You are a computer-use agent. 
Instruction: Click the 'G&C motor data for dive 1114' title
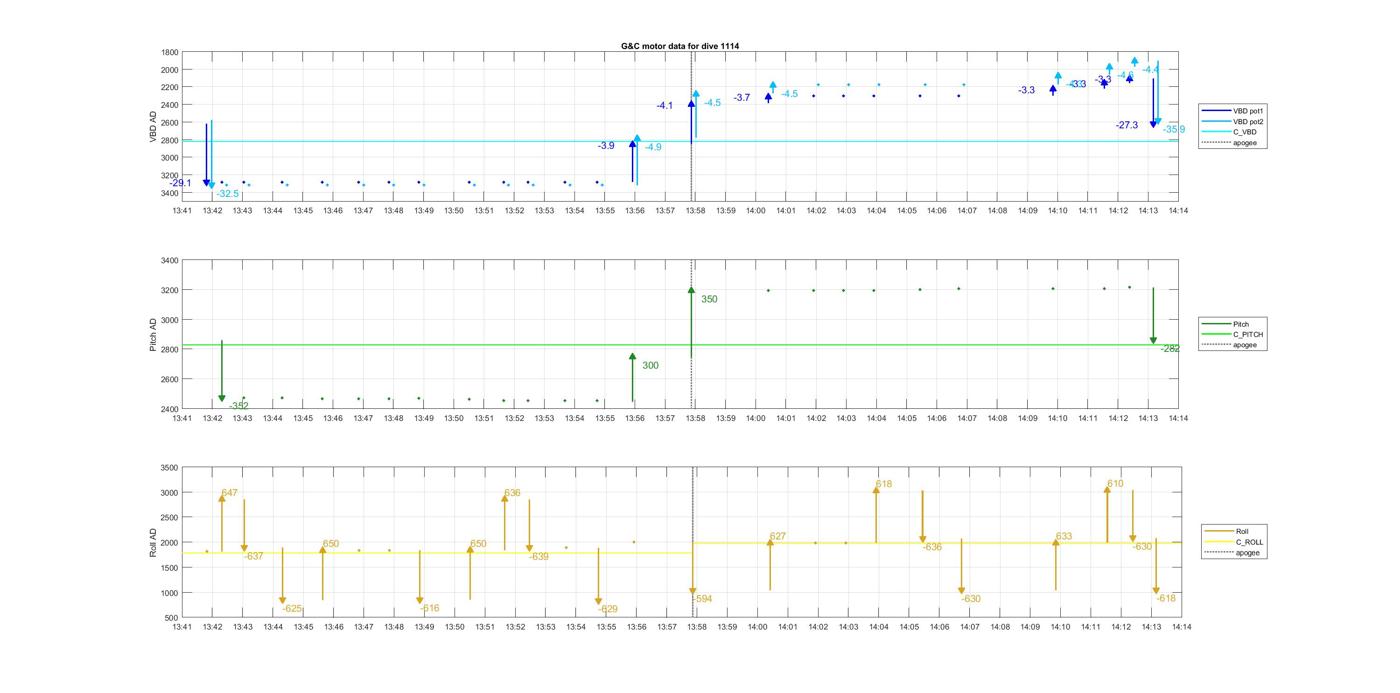680,46
